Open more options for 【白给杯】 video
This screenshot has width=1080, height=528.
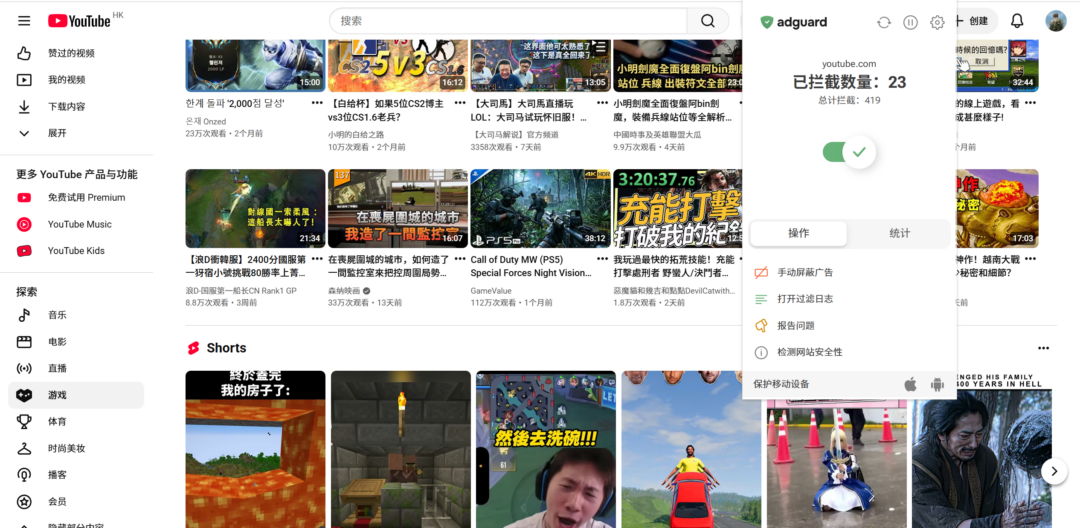click(x=459, y=103)
